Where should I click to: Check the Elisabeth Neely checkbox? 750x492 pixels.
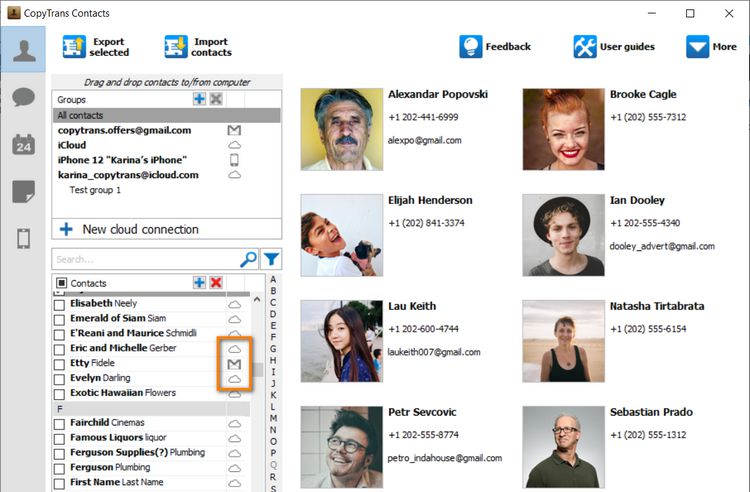59,305
